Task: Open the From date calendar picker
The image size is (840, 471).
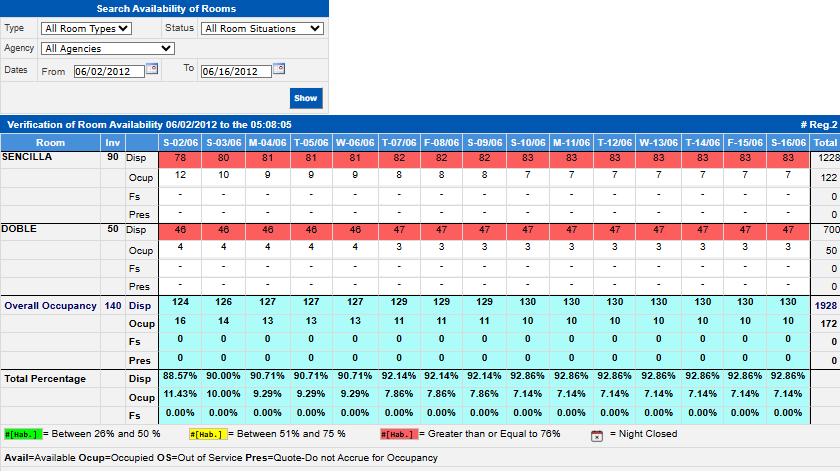Action: tap(152, 69)
